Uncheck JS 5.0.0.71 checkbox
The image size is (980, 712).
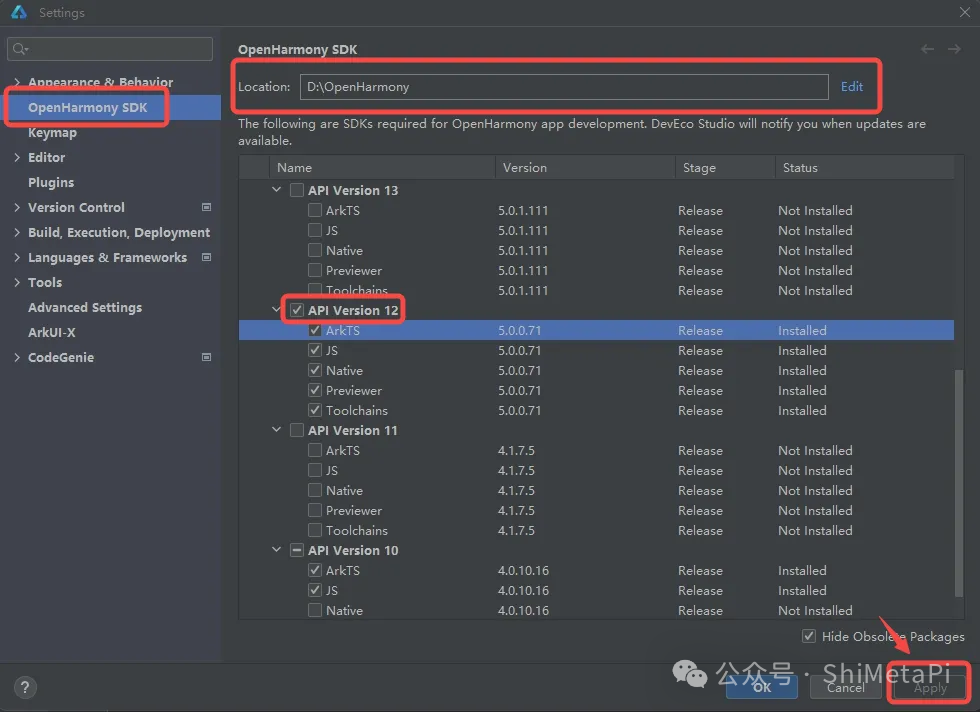tap(315, 350)
